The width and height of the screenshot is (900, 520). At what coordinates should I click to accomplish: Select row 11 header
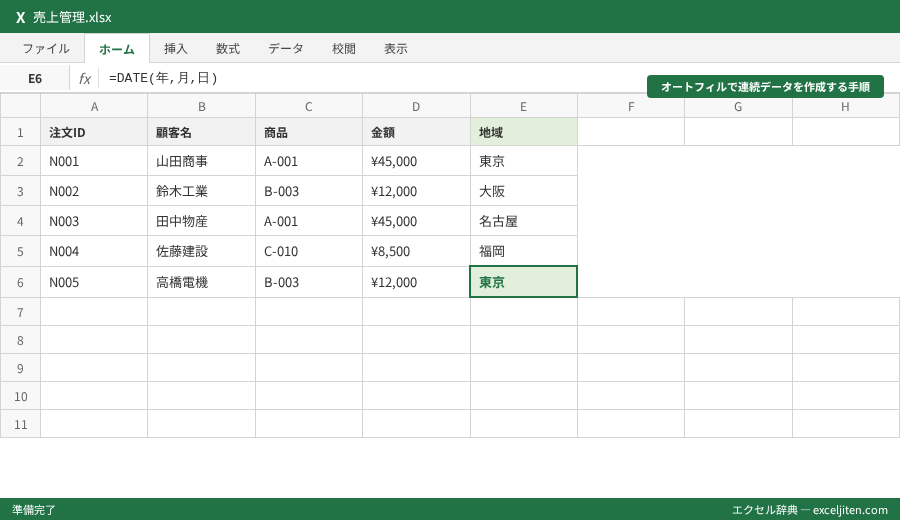pyautogui.click(x=20, y=424)
